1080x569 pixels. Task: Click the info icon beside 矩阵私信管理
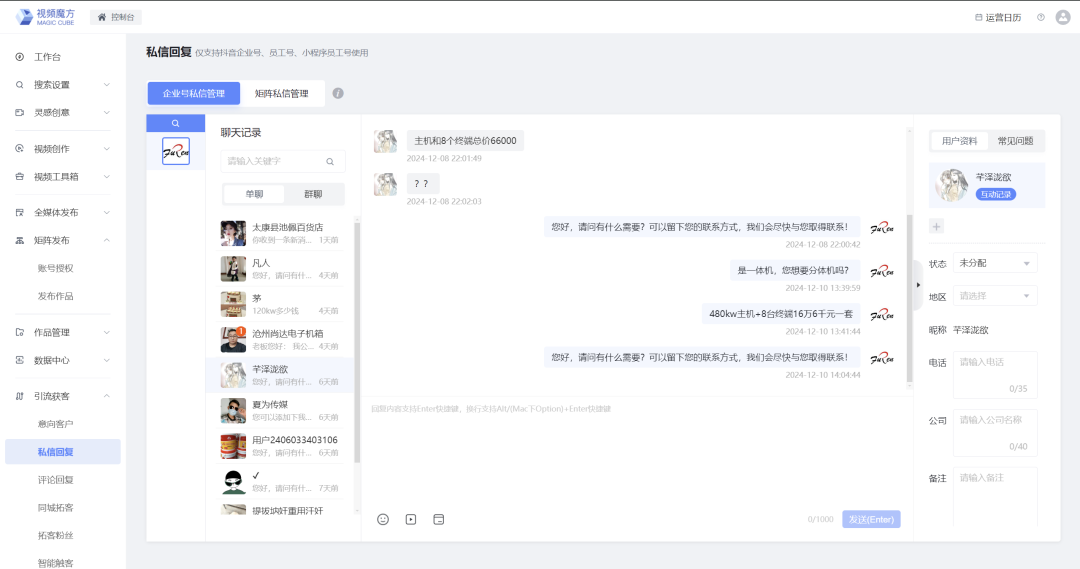tap(338, 93)
